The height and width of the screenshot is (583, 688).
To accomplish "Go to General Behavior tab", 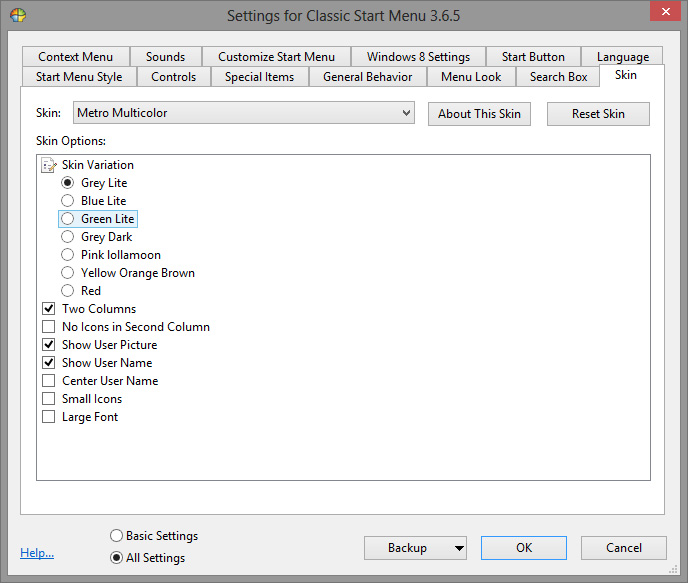I will (x=368, y=77).
